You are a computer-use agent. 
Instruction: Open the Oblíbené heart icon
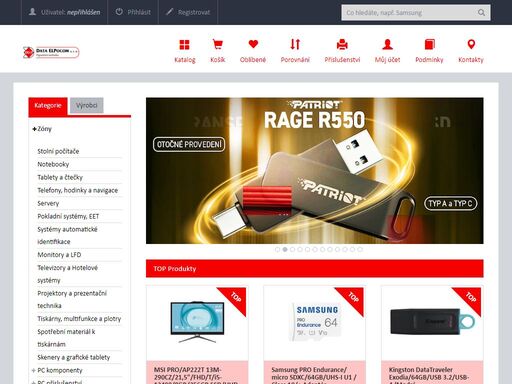253,44
